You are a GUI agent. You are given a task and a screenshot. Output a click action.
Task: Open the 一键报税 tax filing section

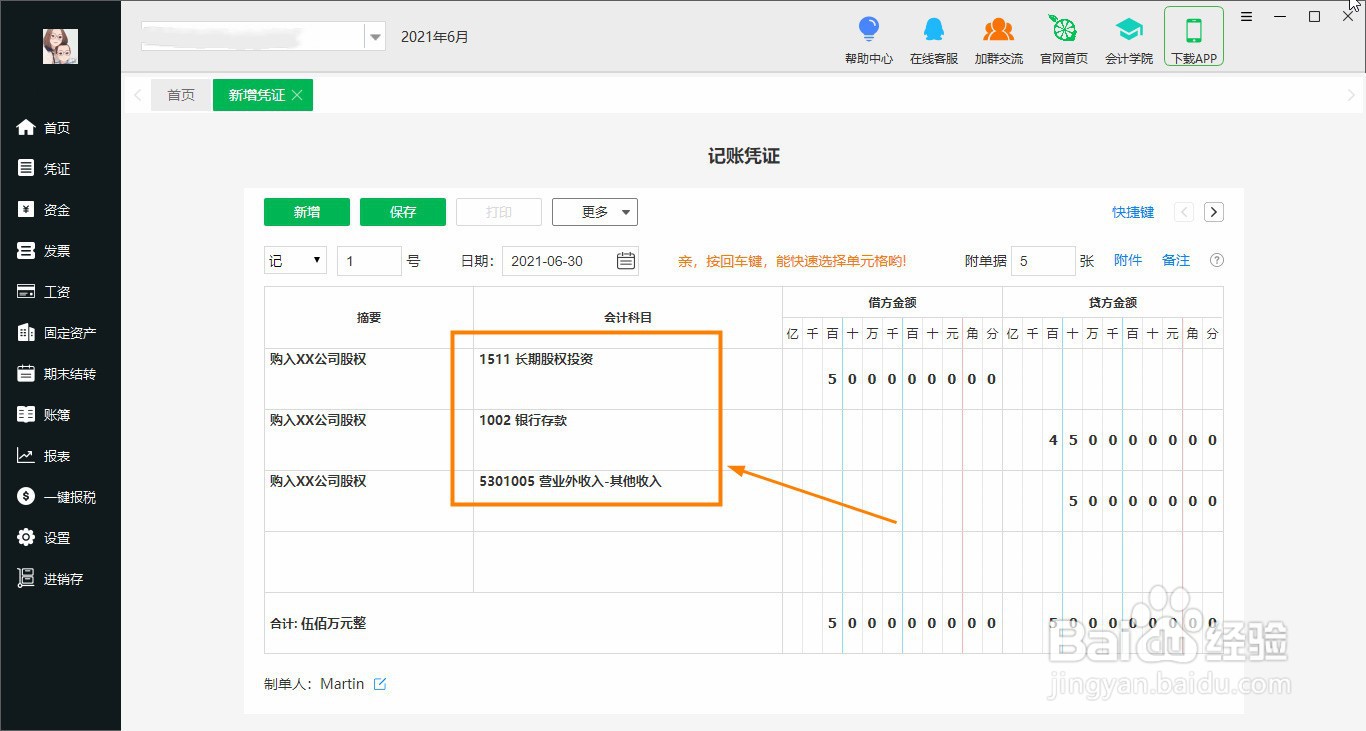coord(60,496)
